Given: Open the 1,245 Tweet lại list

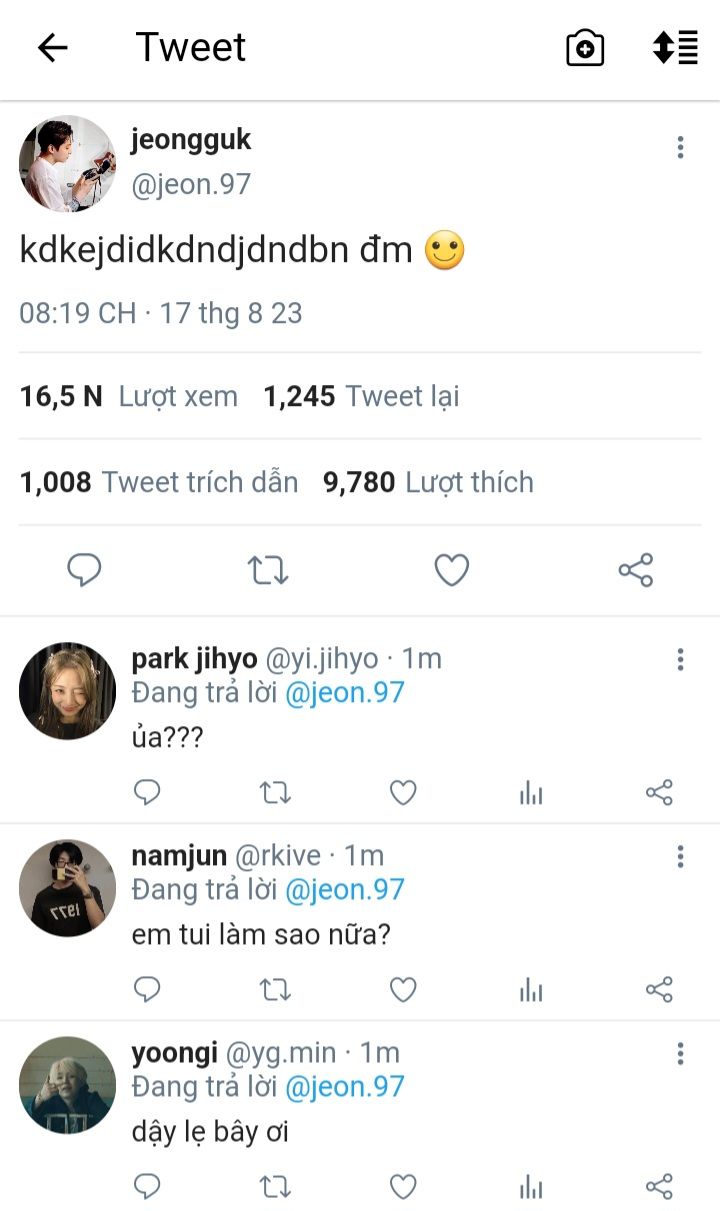Looking at the screenshot, I should click(361, 397).
